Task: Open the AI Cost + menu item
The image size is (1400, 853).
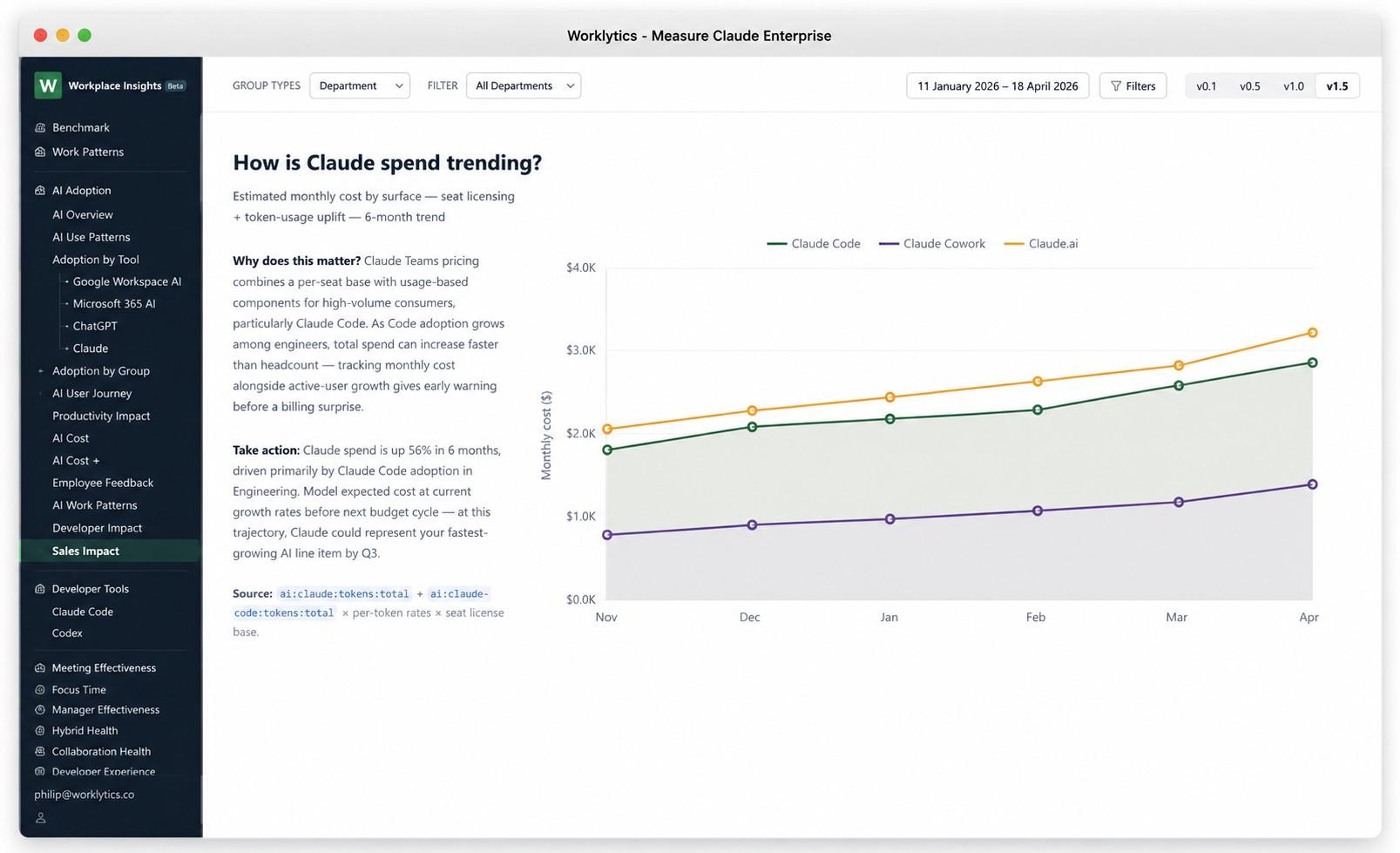Action: 76,461
